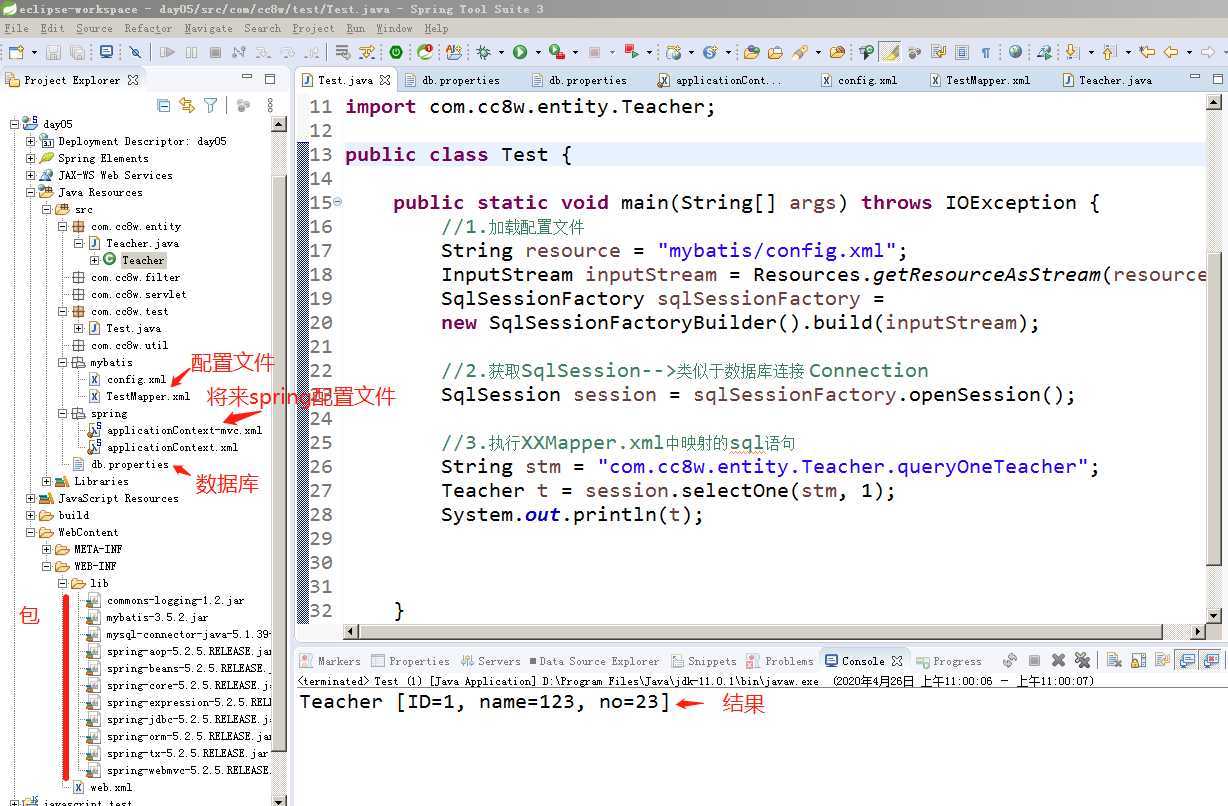Click Remove Launch X icon in Console
This screenshot has height=806, width=1228.
point(1058,660)
